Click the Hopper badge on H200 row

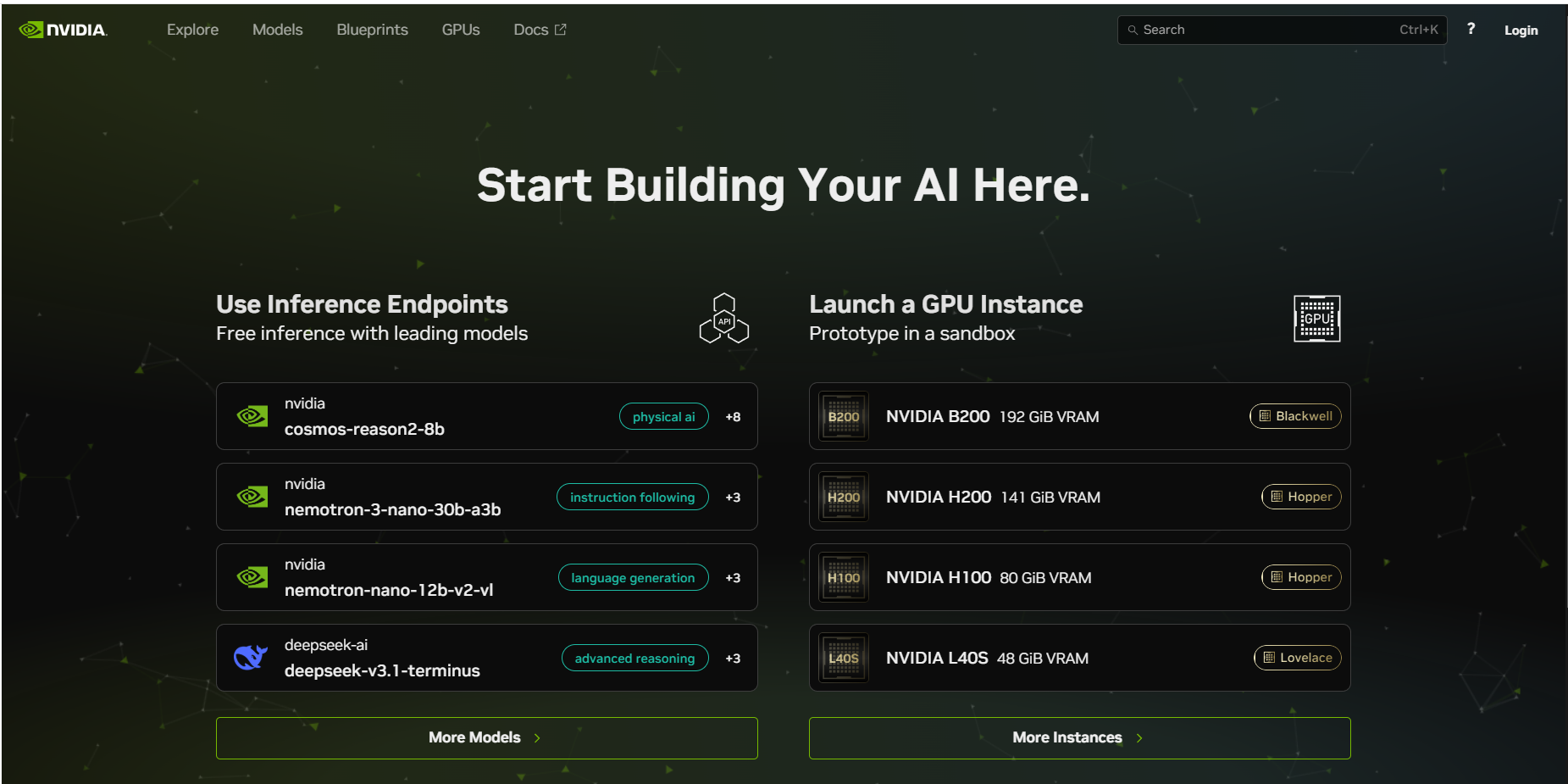coord(1301,497)
